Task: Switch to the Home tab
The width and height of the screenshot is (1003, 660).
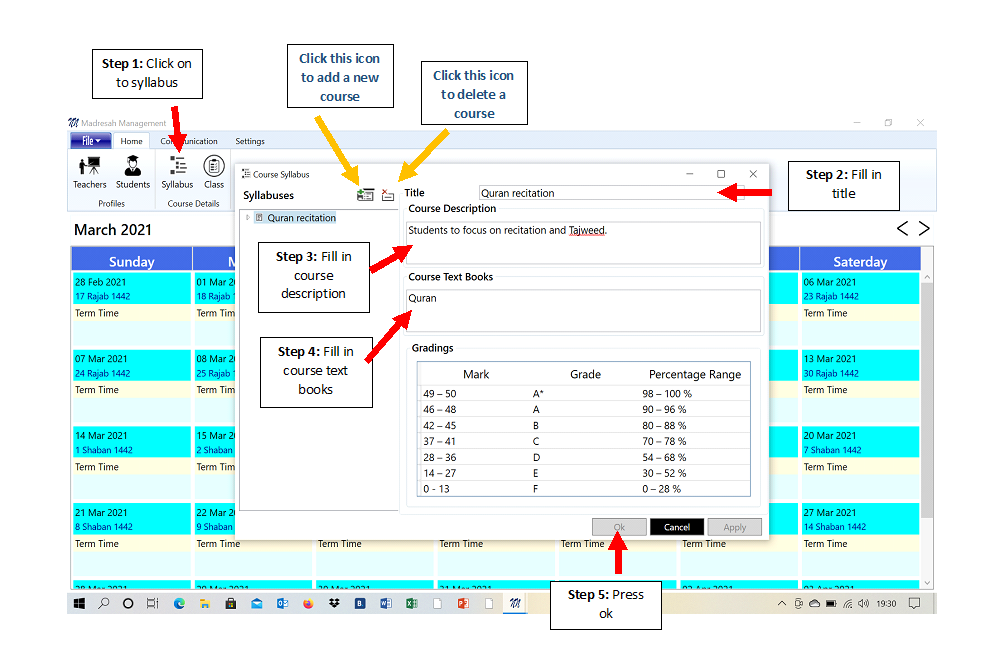Action: click(131, 141)
